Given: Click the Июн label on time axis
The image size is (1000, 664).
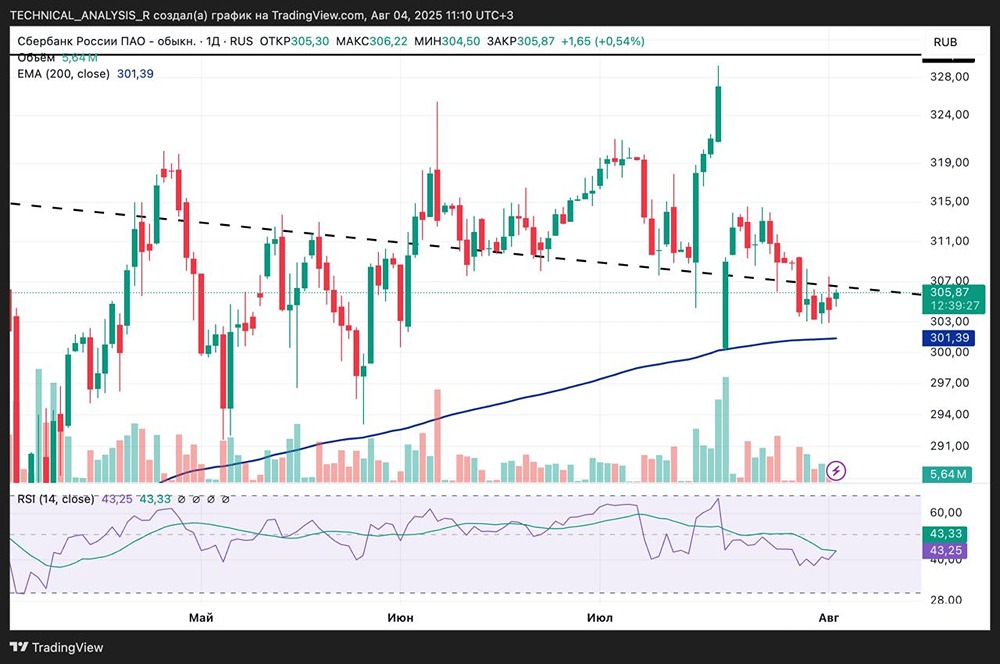Looking at the screenshot, I should [x=401, y=617].
